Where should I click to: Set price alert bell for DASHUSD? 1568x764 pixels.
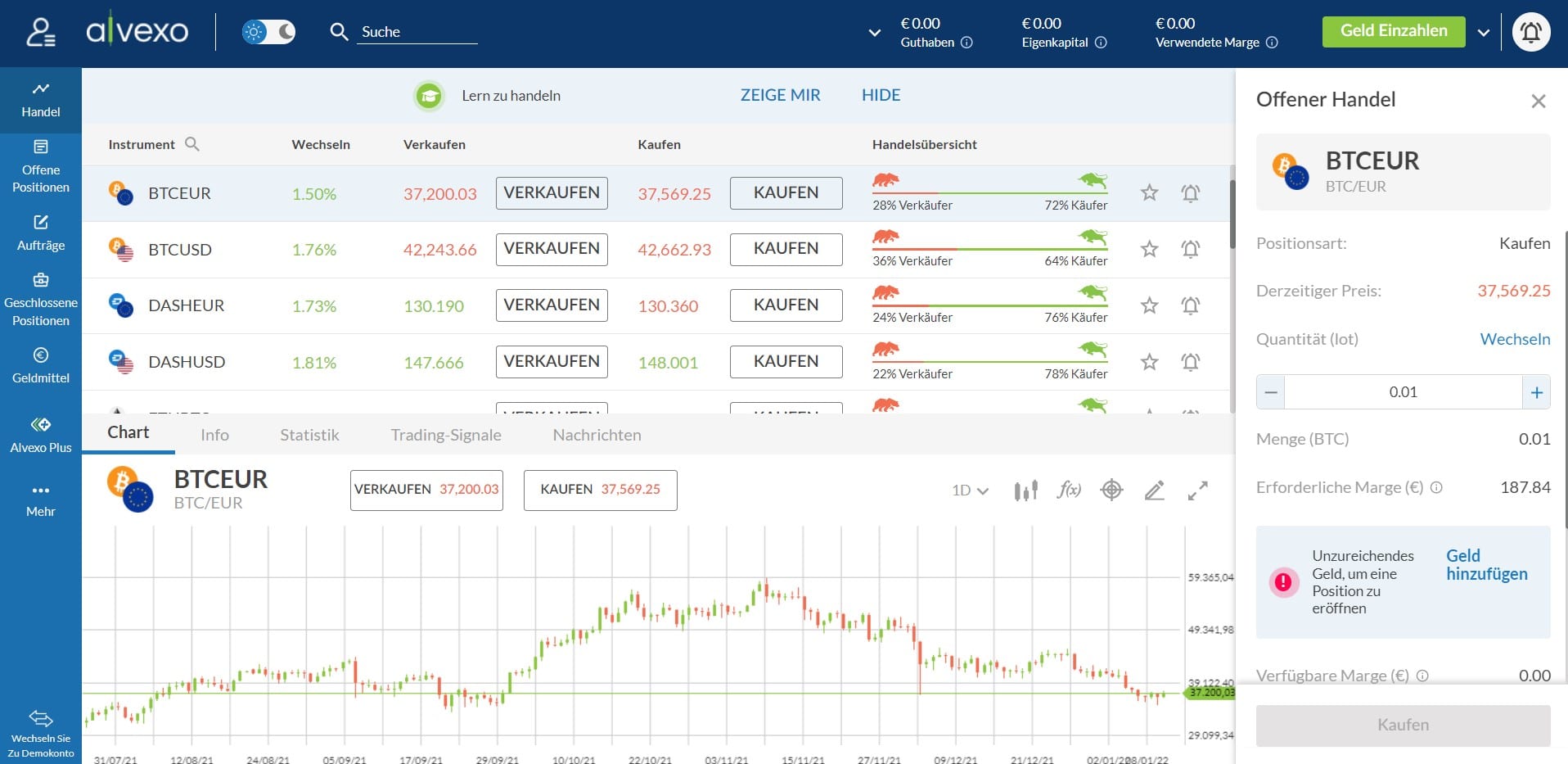point(1191,362)
